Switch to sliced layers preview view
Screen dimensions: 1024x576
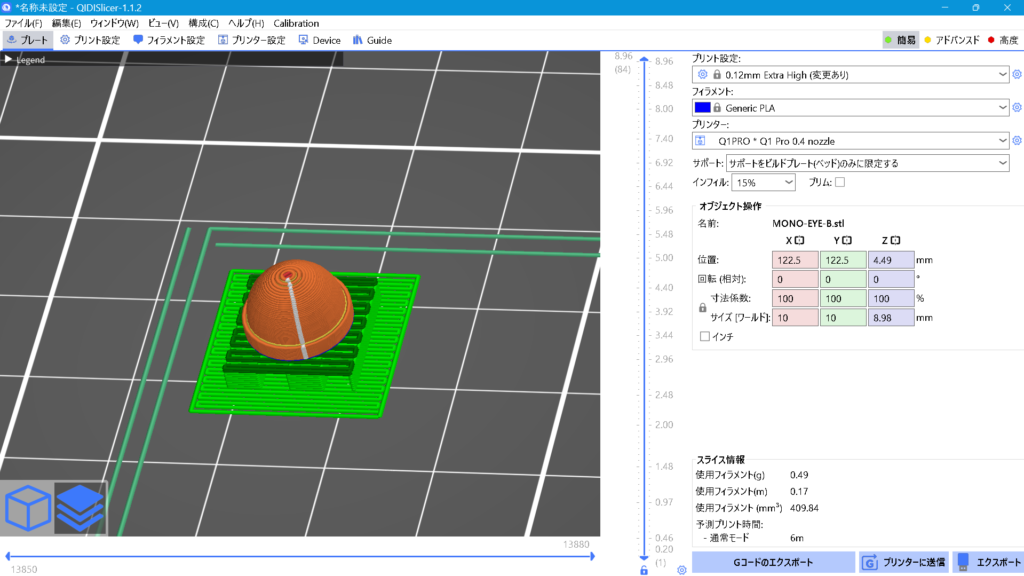[79, 508]
